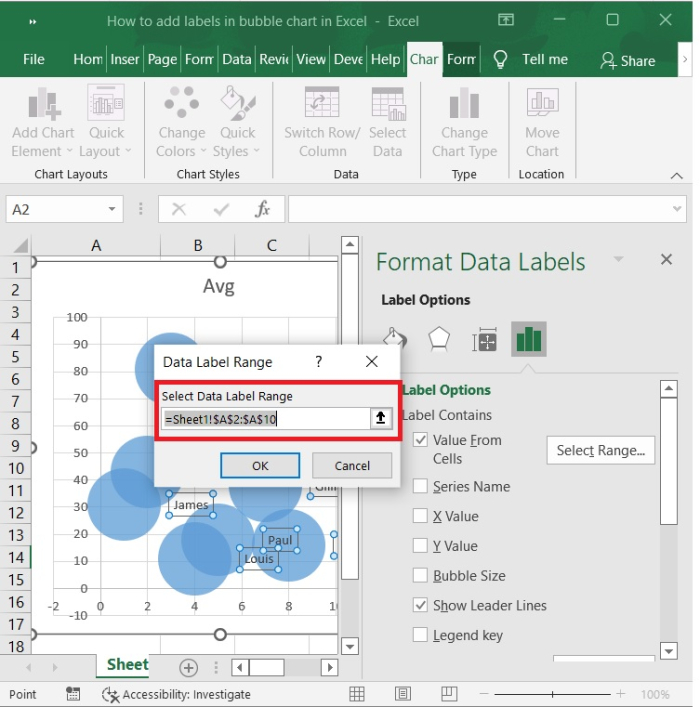
Task: Click the formula bar cancel X icon
Action: tap(179, 209)
